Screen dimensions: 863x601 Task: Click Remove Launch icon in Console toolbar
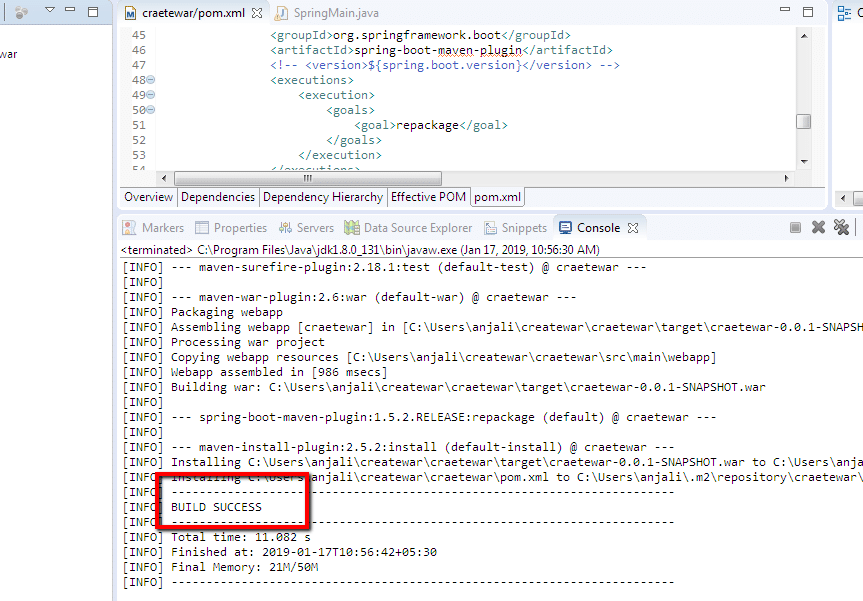[818, 228]
